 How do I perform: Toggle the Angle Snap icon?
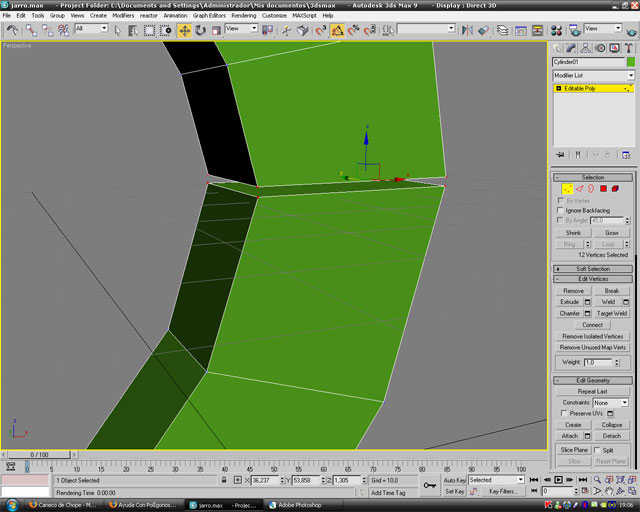pyautogui.click(x=337, y=31)
